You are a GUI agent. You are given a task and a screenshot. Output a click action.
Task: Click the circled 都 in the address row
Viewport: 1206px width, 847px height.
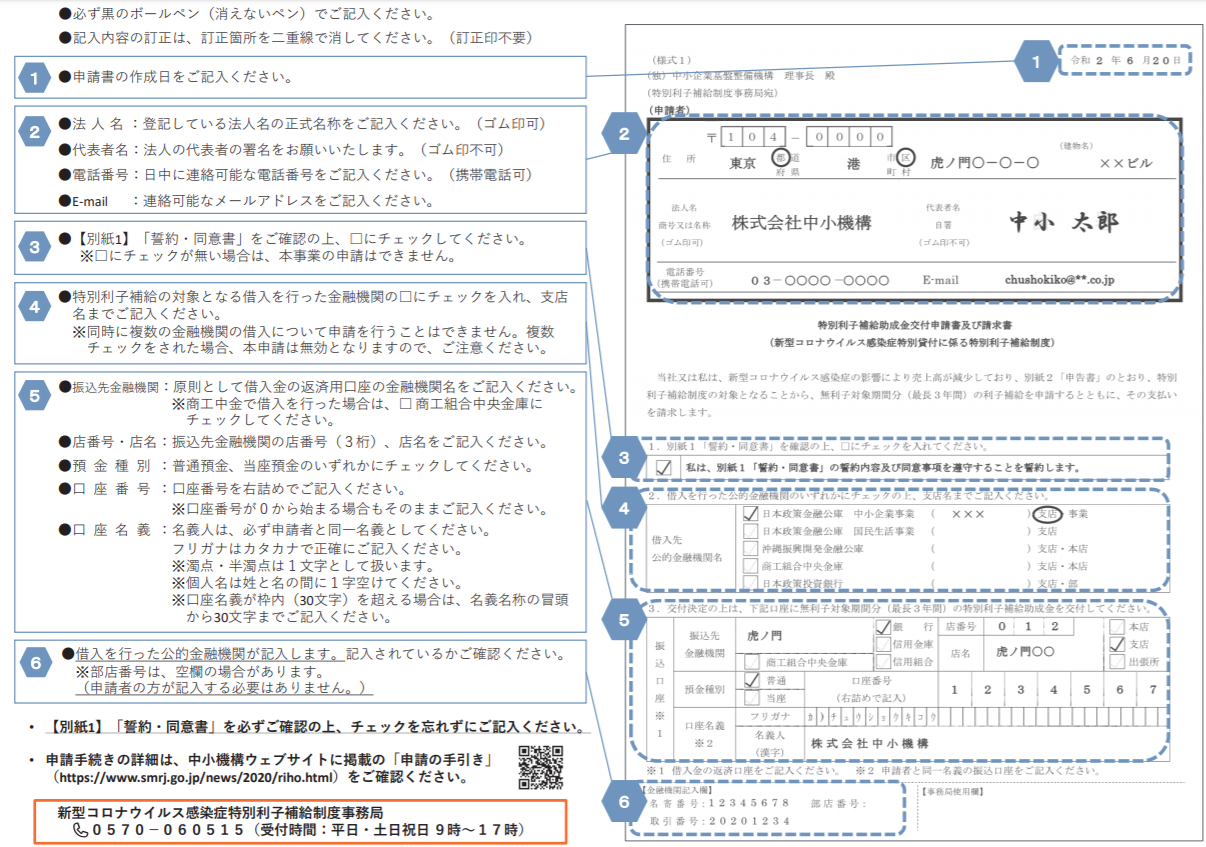781,157
